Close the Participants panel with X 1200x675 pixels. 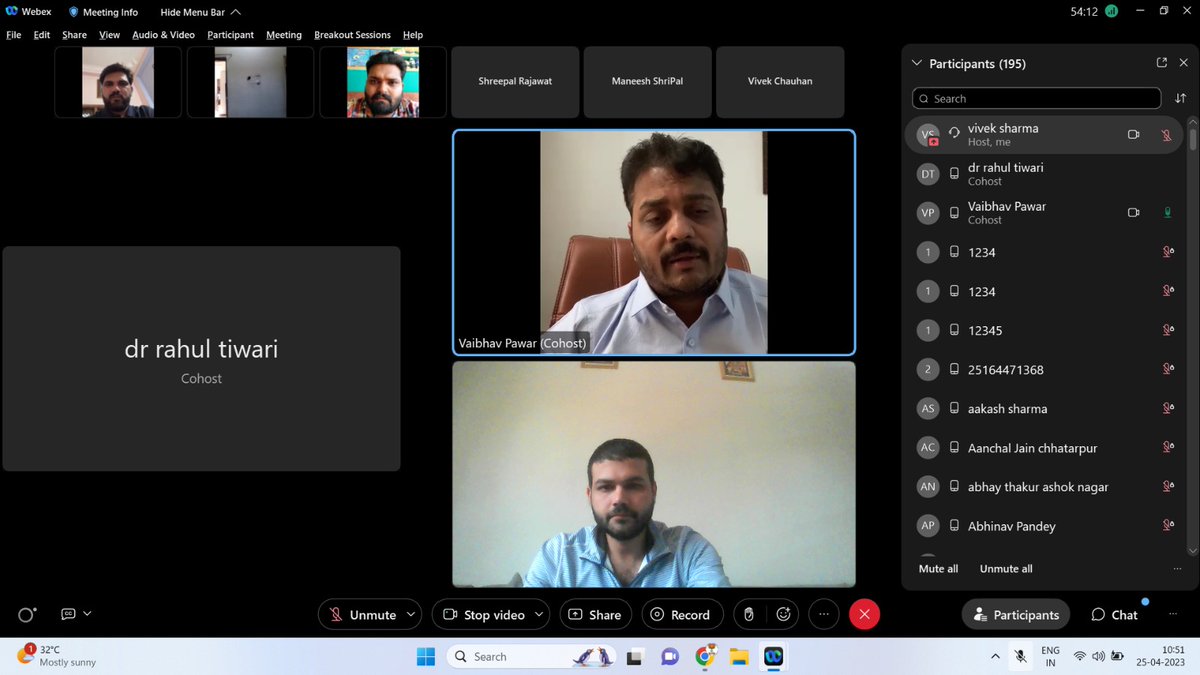pyautogui.click(x=1185, y=63)
